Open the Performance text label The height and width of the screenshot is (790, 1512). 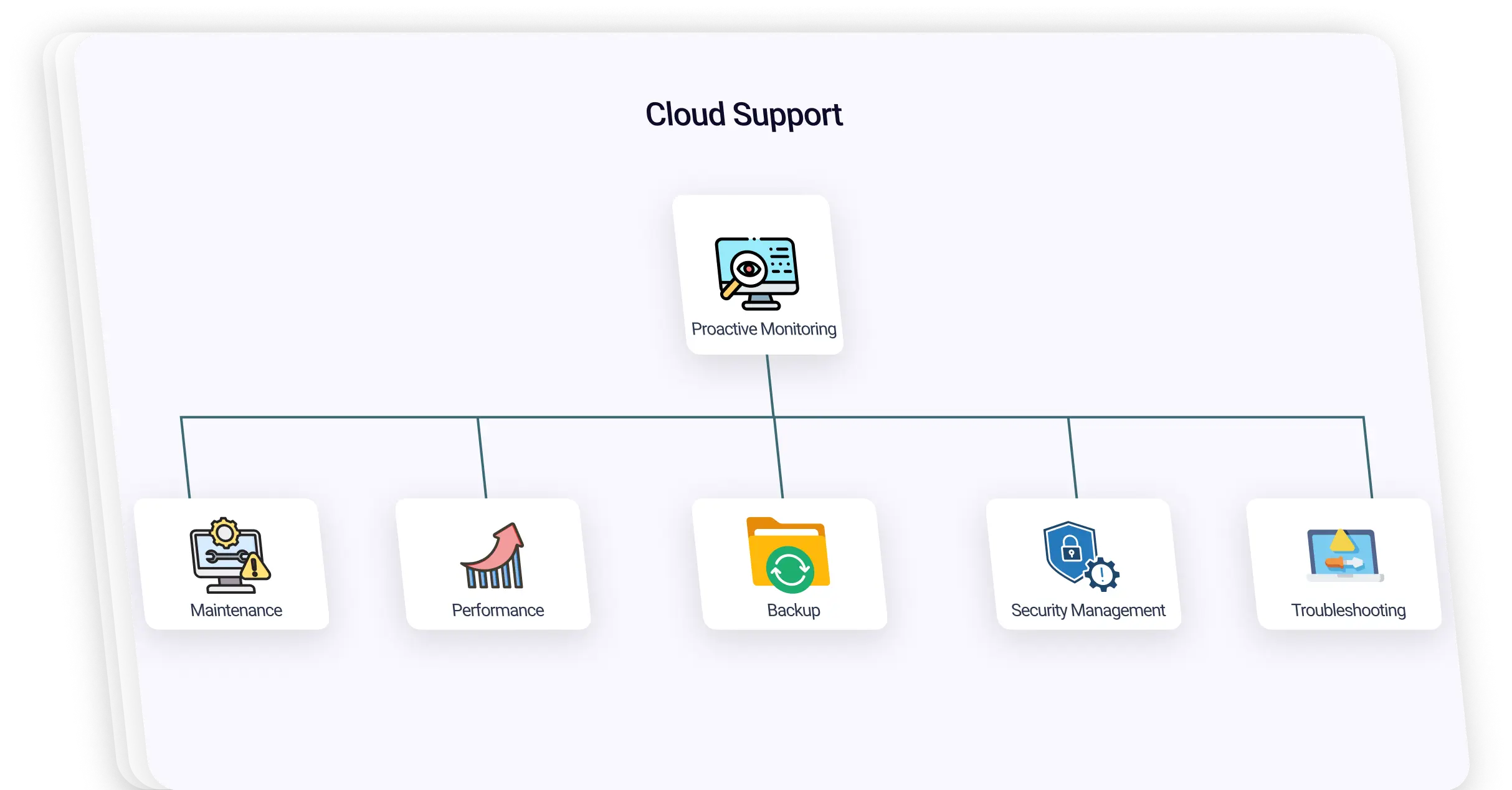click(x=498, y=610)
